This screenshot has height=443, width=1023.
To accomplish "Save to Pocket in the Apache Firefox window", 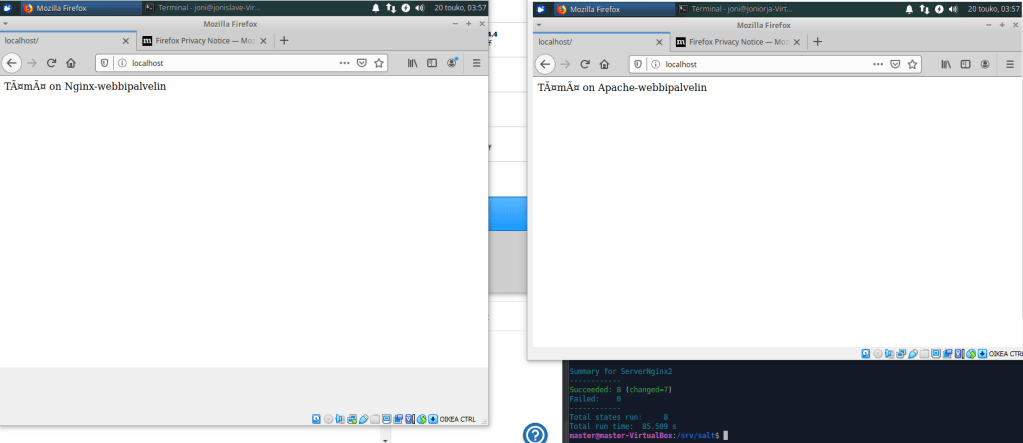I will coord(895,64).
